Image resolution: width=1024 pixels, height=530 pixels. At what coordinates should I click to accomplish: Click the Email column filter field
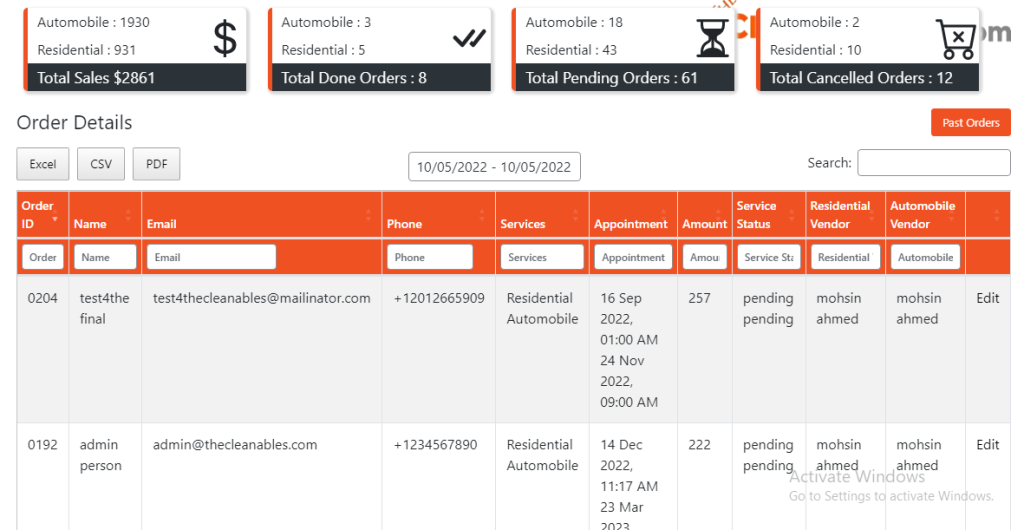pos(211,257)
